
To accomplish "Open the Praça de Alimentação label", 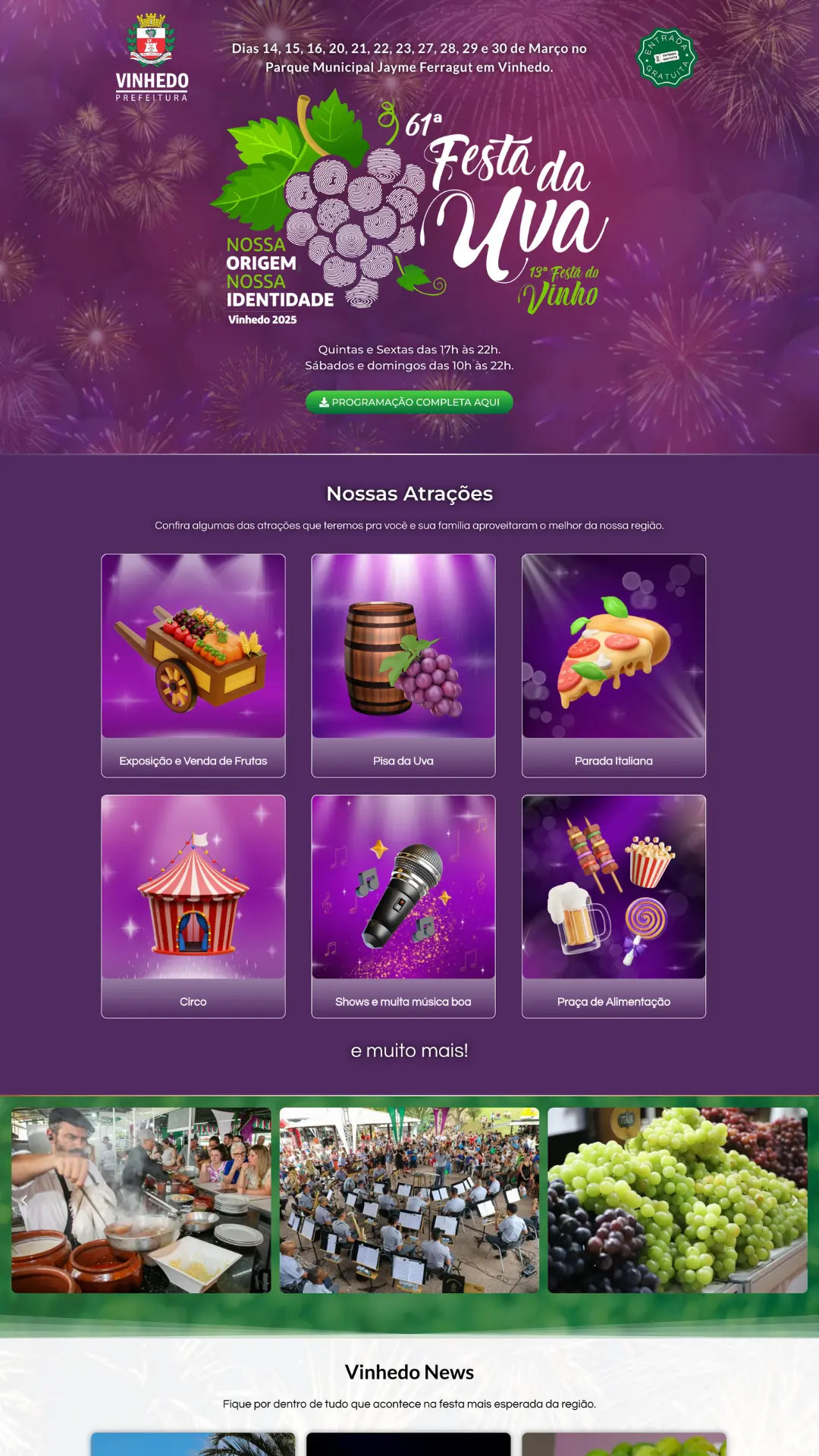I will (613, 1002).
